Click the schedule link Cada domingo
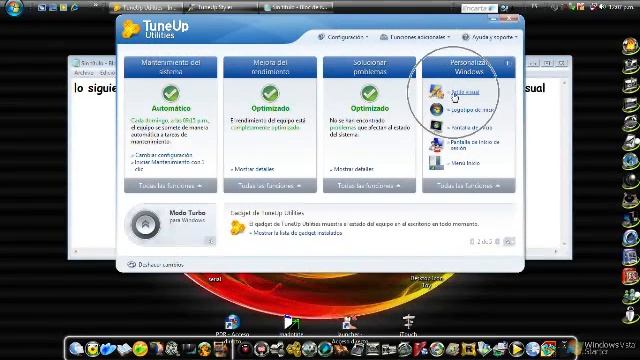The width and height of the screenshot is (640, 360). pyautogui.click(x=170, y=121)
